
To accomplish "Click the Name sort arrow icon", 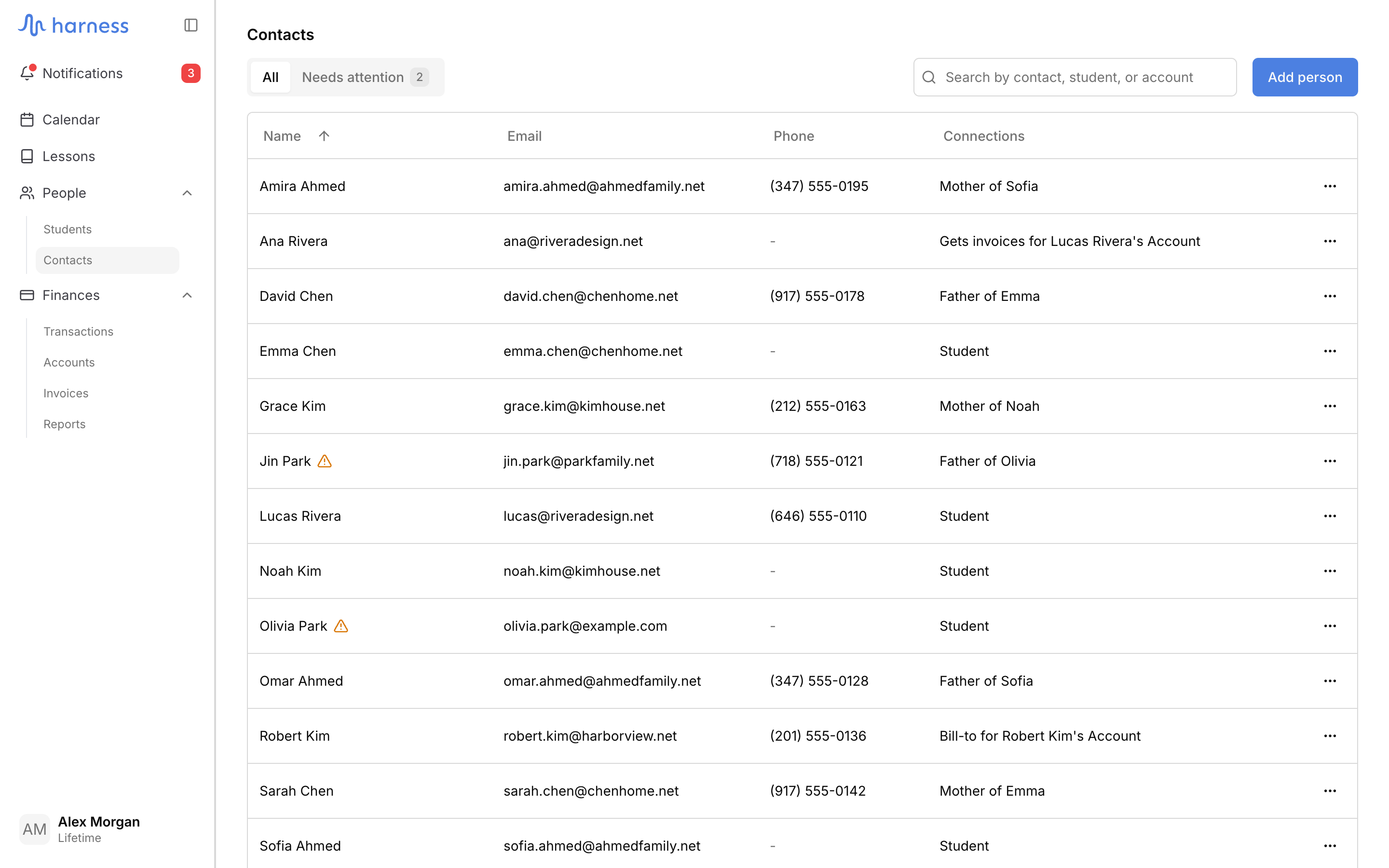I will click(324, 136).
